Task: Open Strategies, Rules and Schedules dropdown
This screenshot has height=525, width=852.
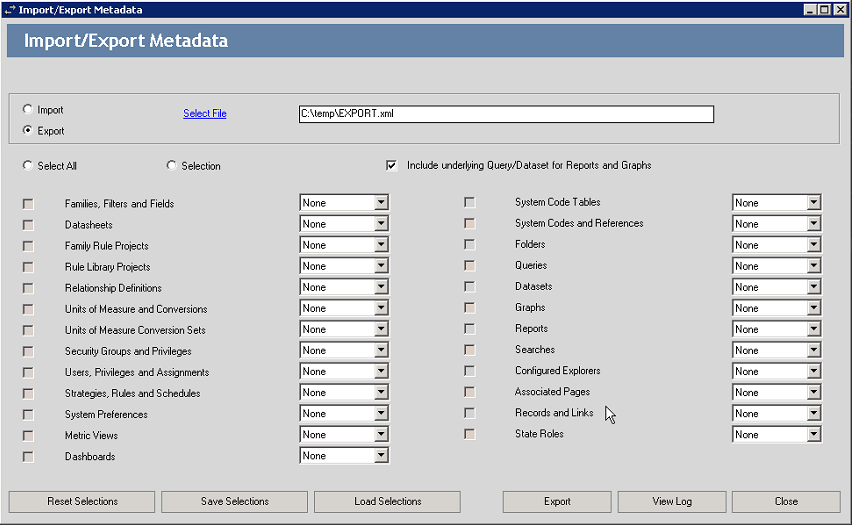Action: (344, 392)
